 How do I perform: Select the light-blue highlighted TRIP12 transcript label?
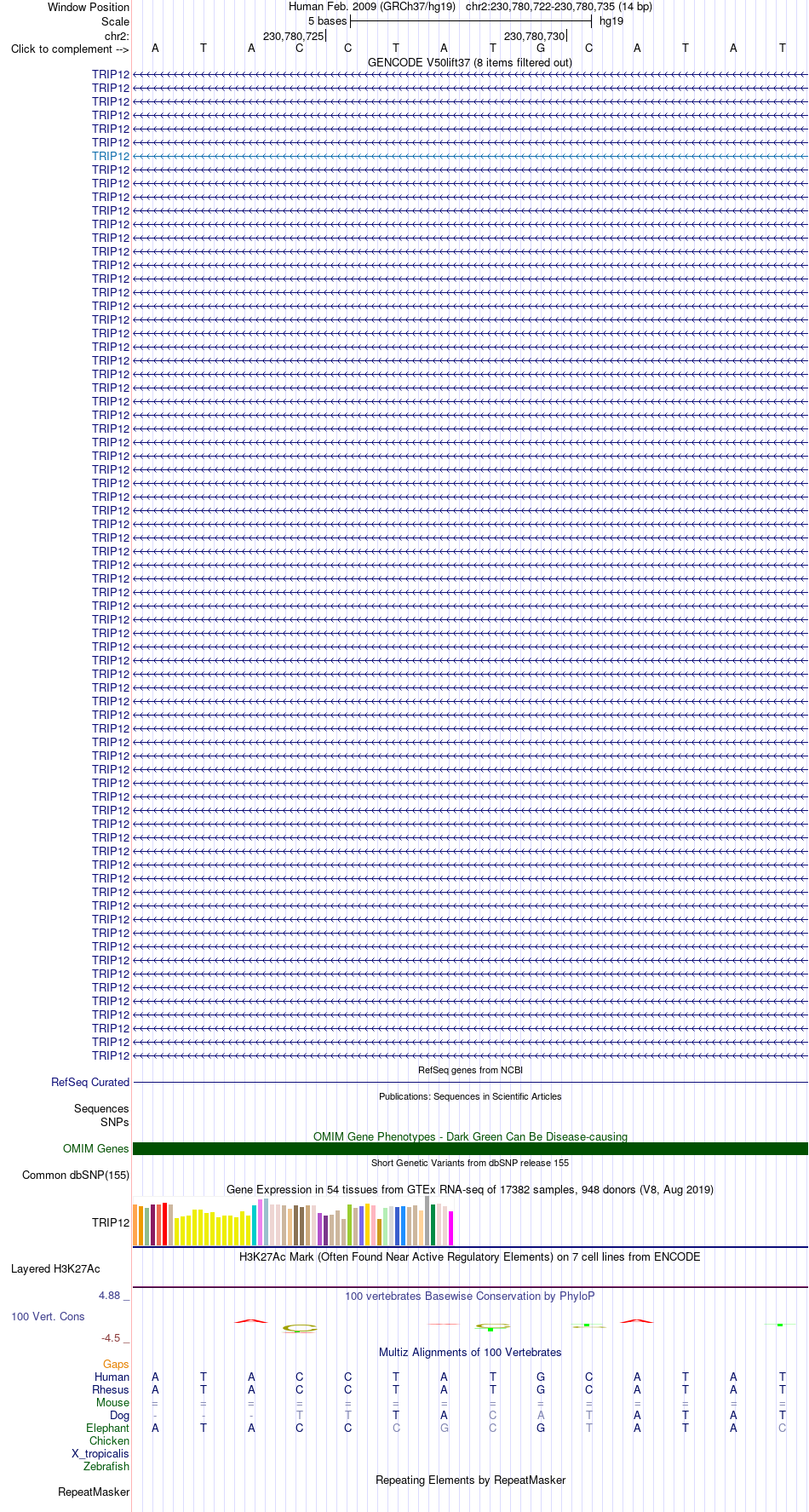point(111,156)
